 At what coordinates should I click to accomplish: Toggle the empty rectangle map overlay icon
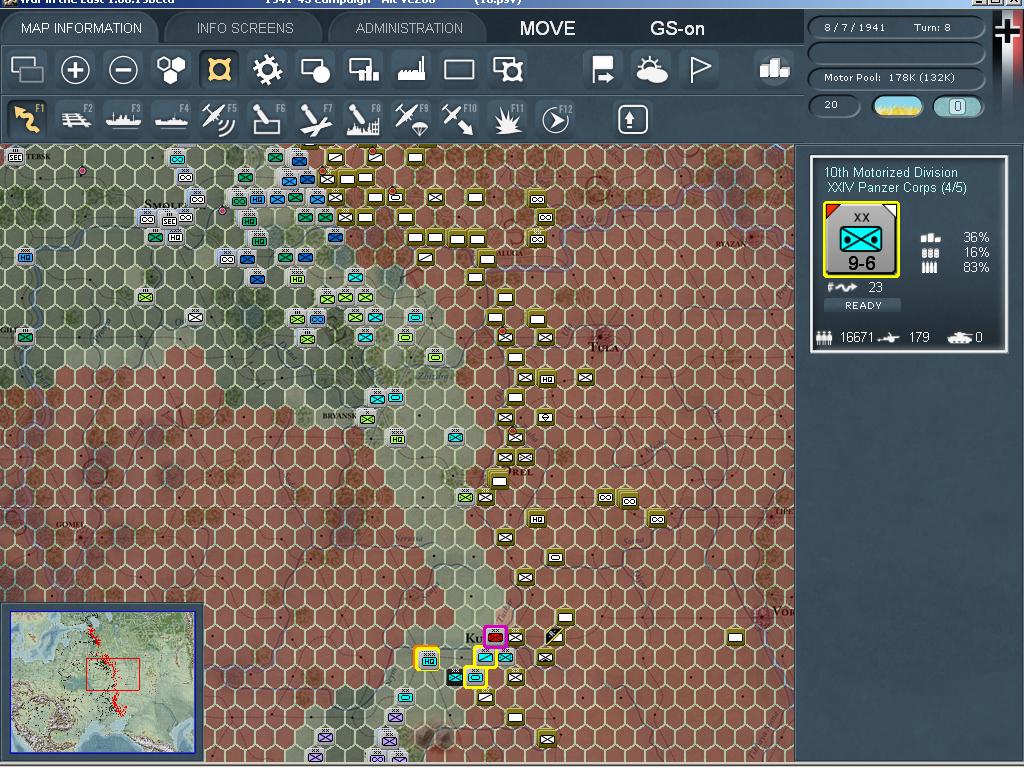(459, 69)
